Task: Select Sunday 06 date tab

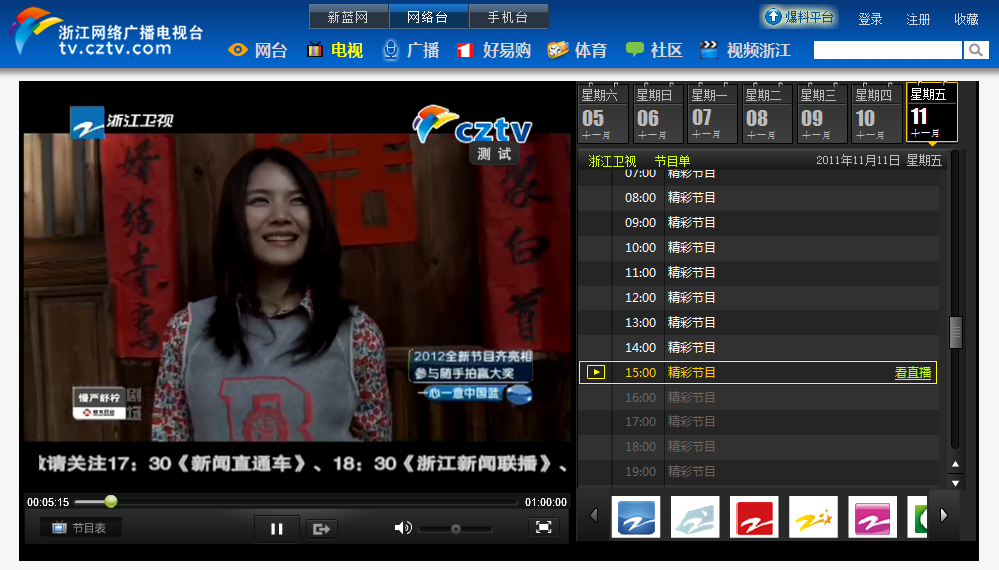Action: pos(657,113)
